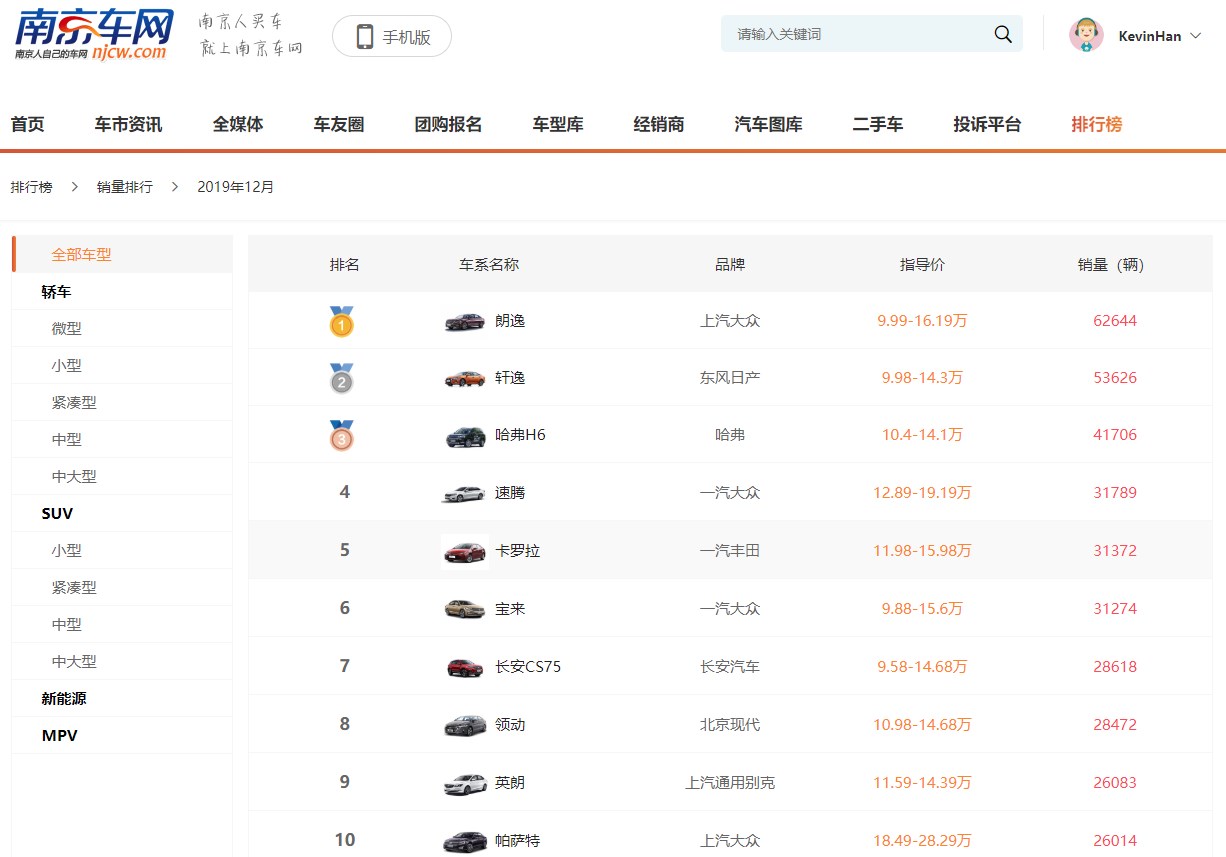Open the 帕萨特 car thumbnail
Image resolution: width=1226 pixels, height=857 pixels.
(x=465, y=841)
